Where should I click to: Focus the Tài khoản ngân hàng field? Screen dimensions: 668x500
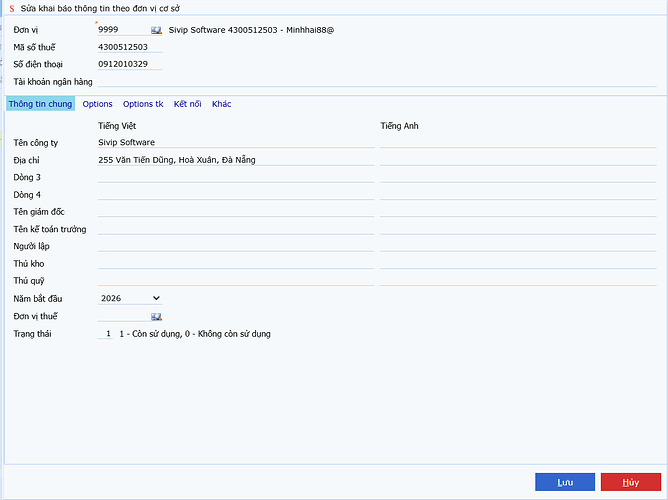377,81
